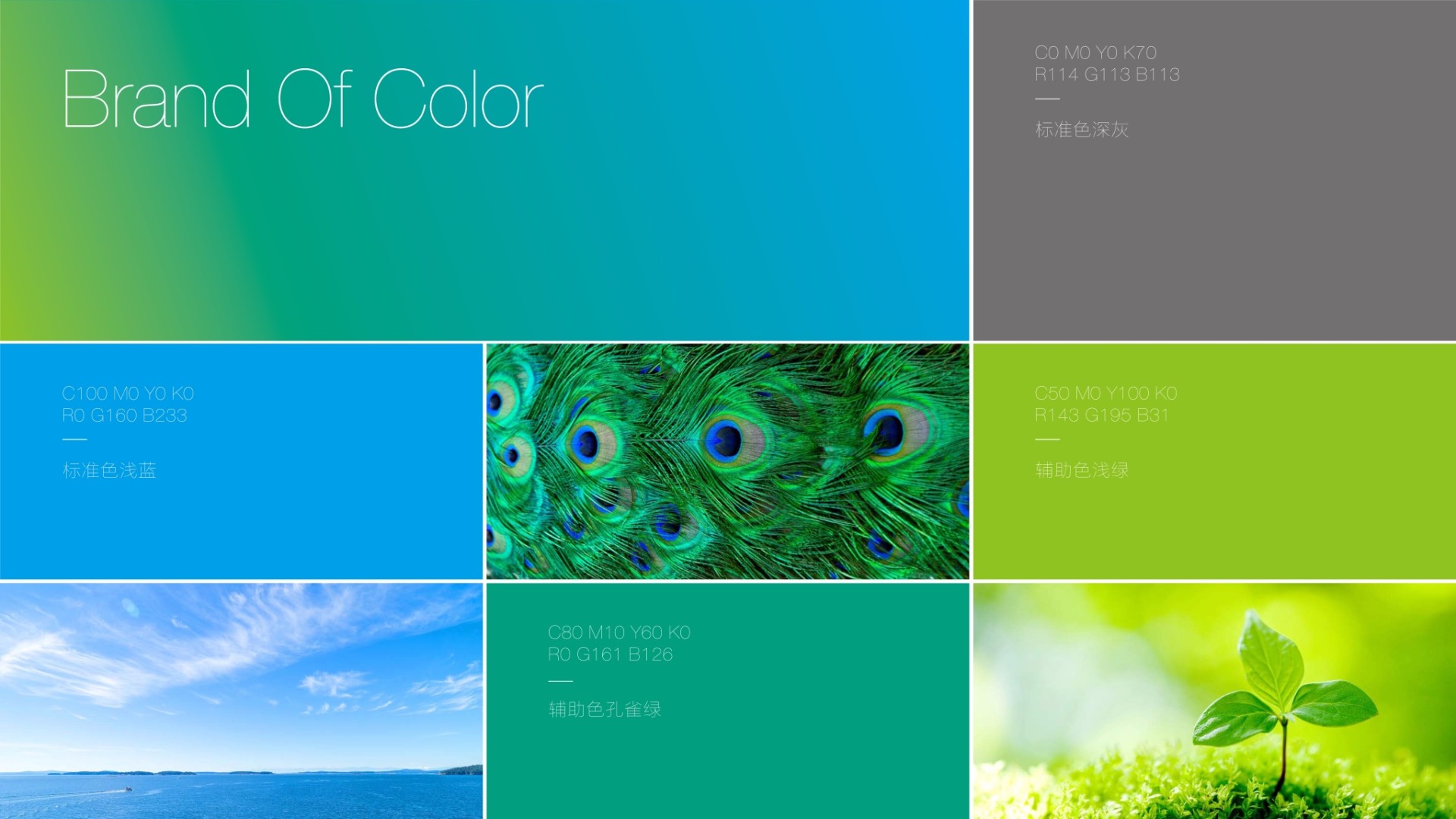
Task: Select the 'R0 G161 B126' text
Action: [x=610, y=654]
